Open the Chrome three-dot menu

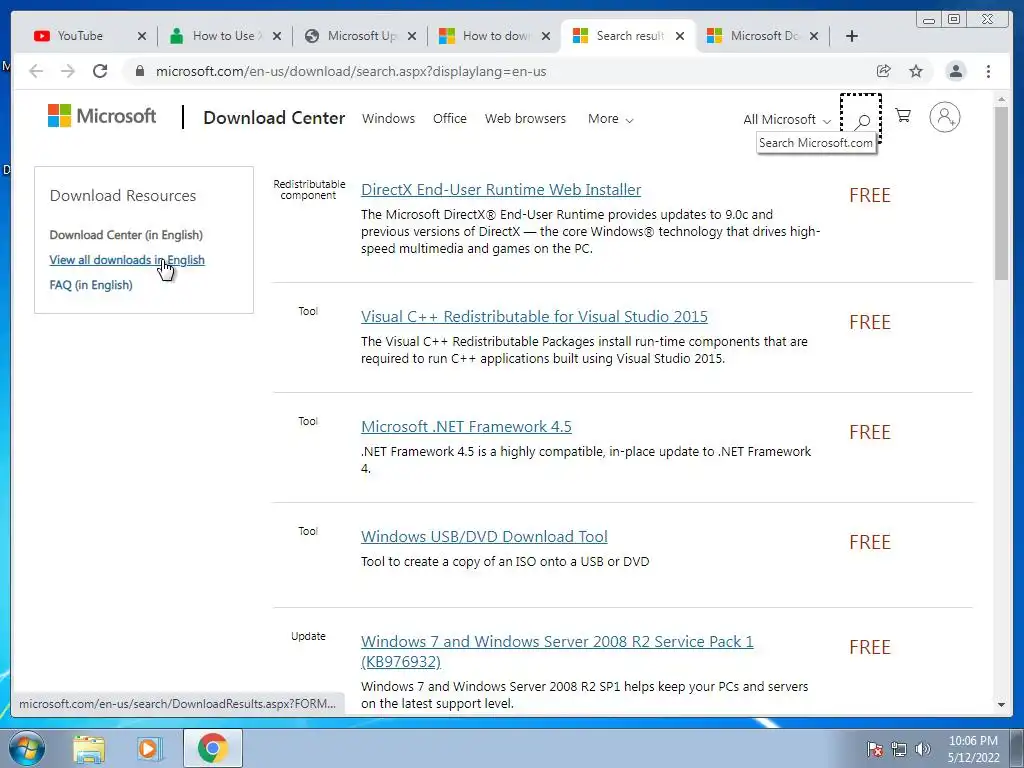988,71
